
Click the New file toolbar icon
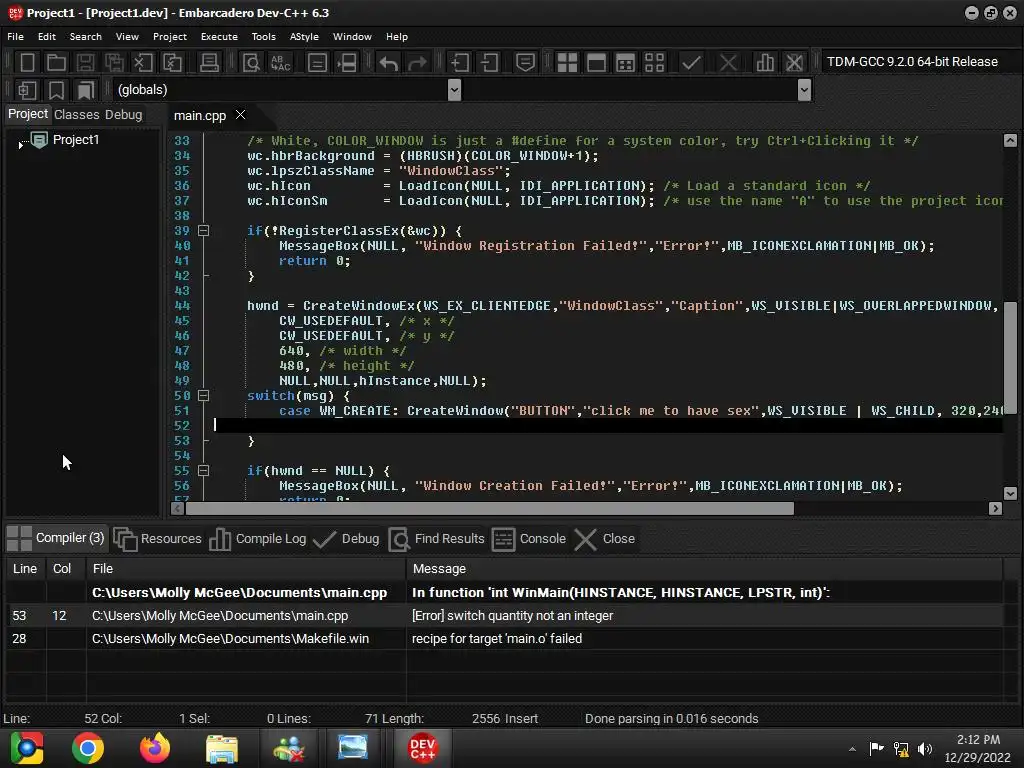[x=27, y=63]
